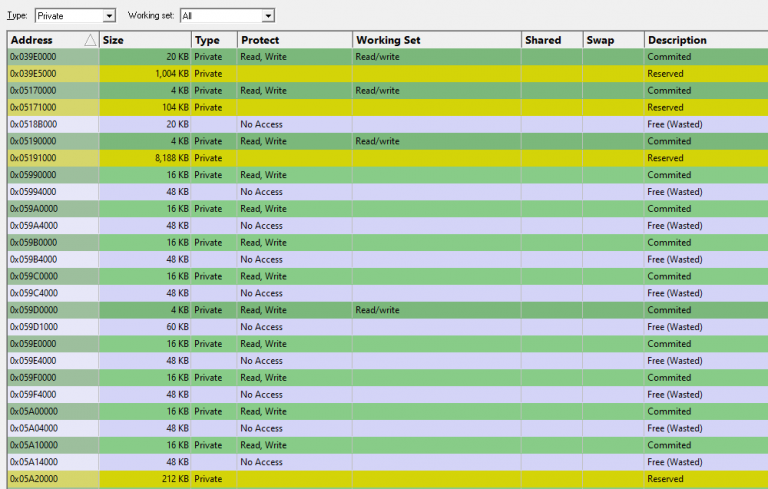Click the sort triangle in Address header

click(x=90, y=40)
